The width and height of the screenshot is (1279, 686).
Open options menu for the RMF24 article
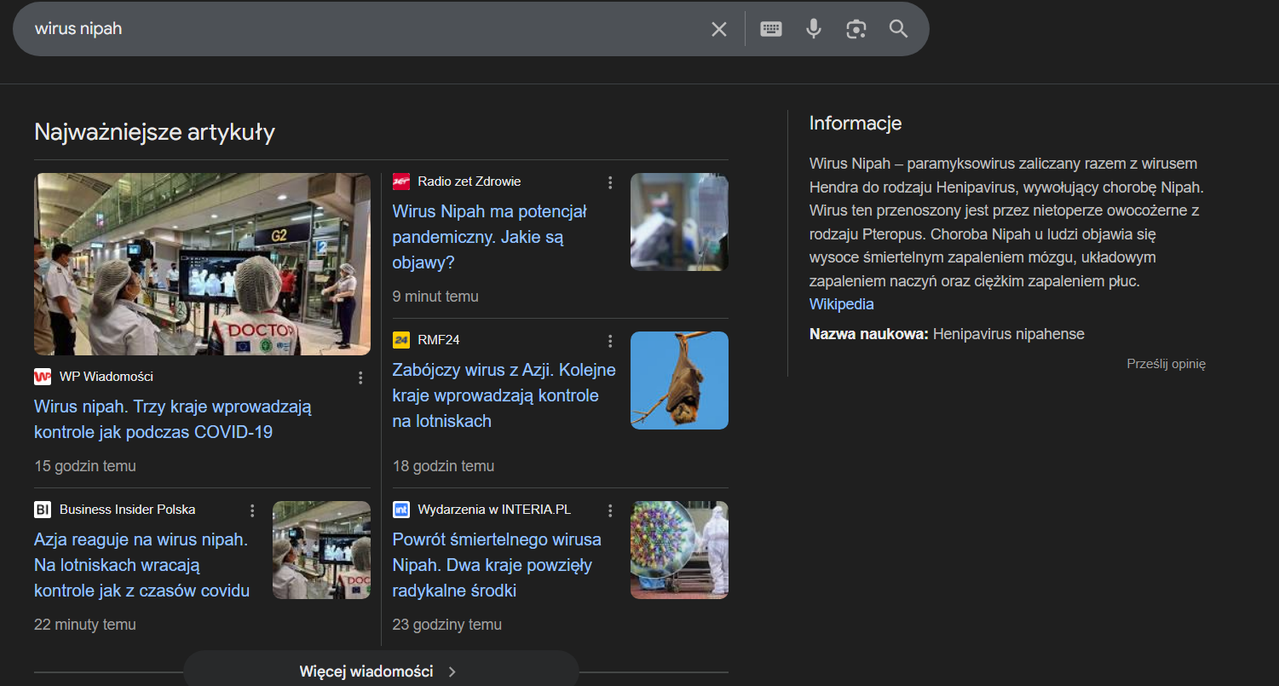tap(610, 341)
